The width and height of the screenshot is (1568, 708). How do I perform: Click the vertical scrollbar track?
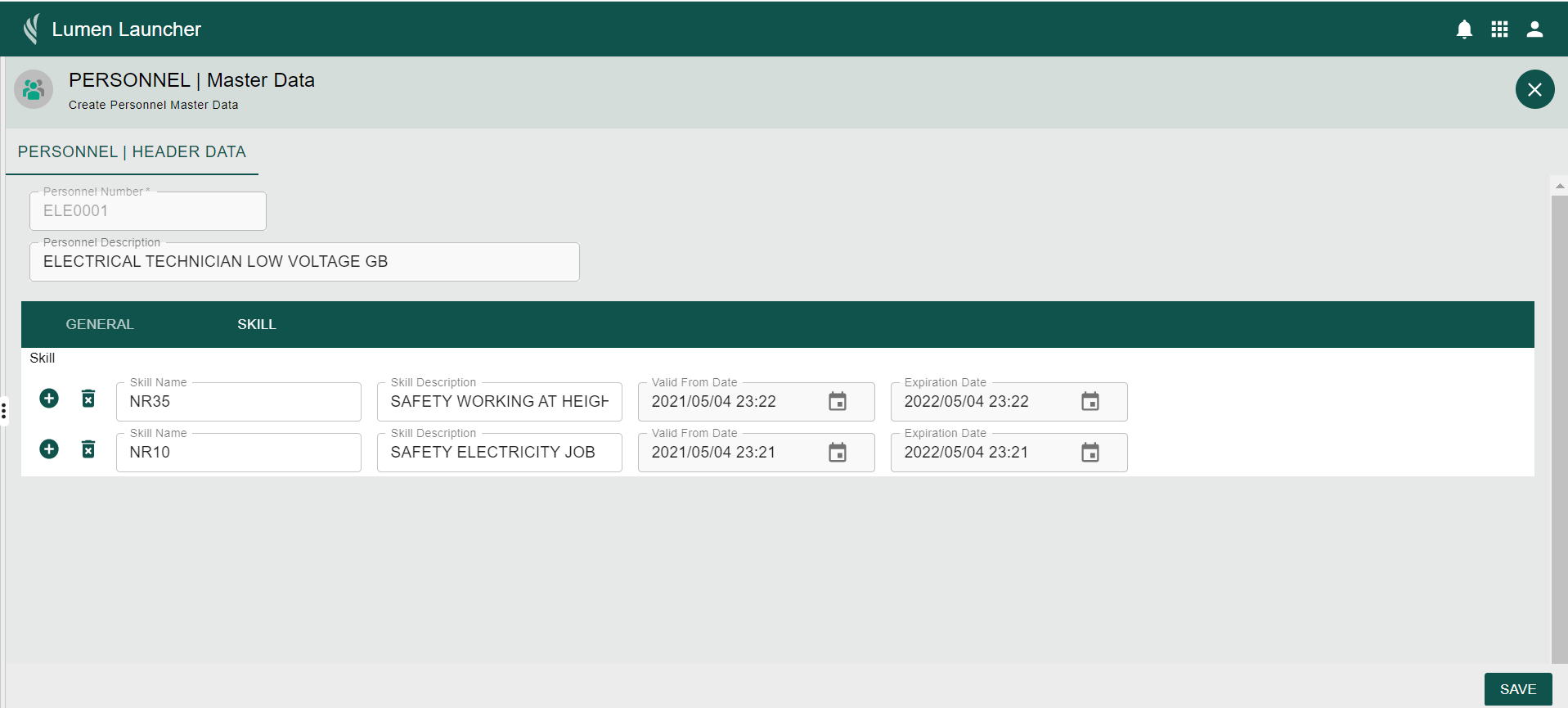click(x=1560, y=430)
